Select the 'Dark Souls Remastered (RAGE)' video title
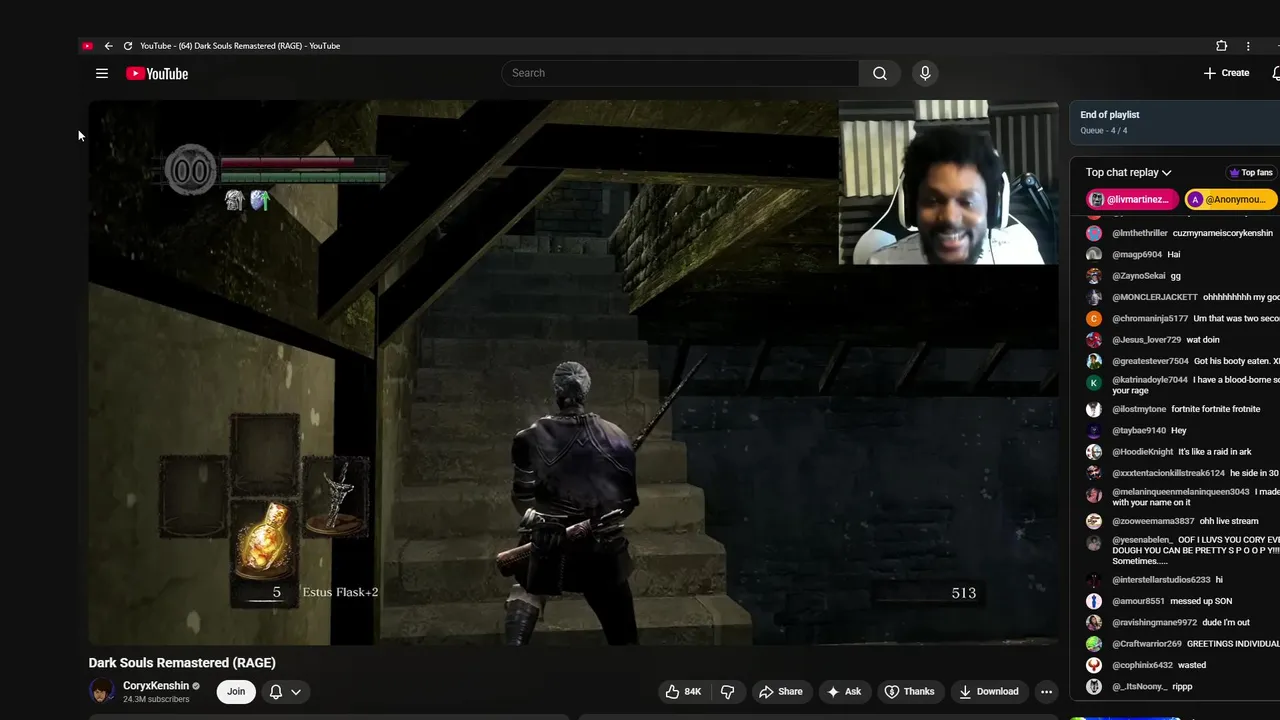 (x=182, y=663)
